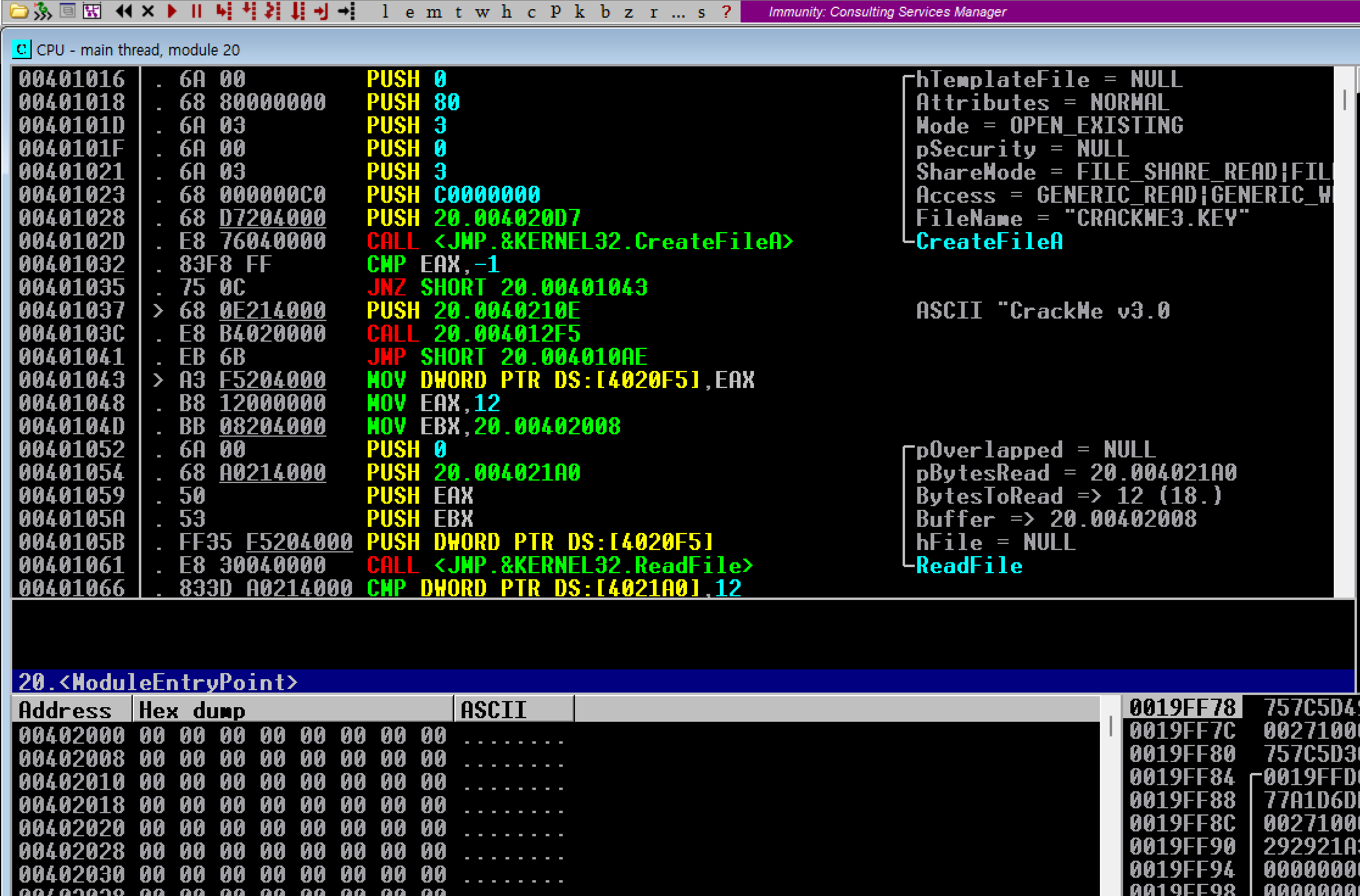Image resolution: width=1360 pixels, height=896 pixels.
Task: Show Executable modules with 'e' button
Action: [409, 12]
